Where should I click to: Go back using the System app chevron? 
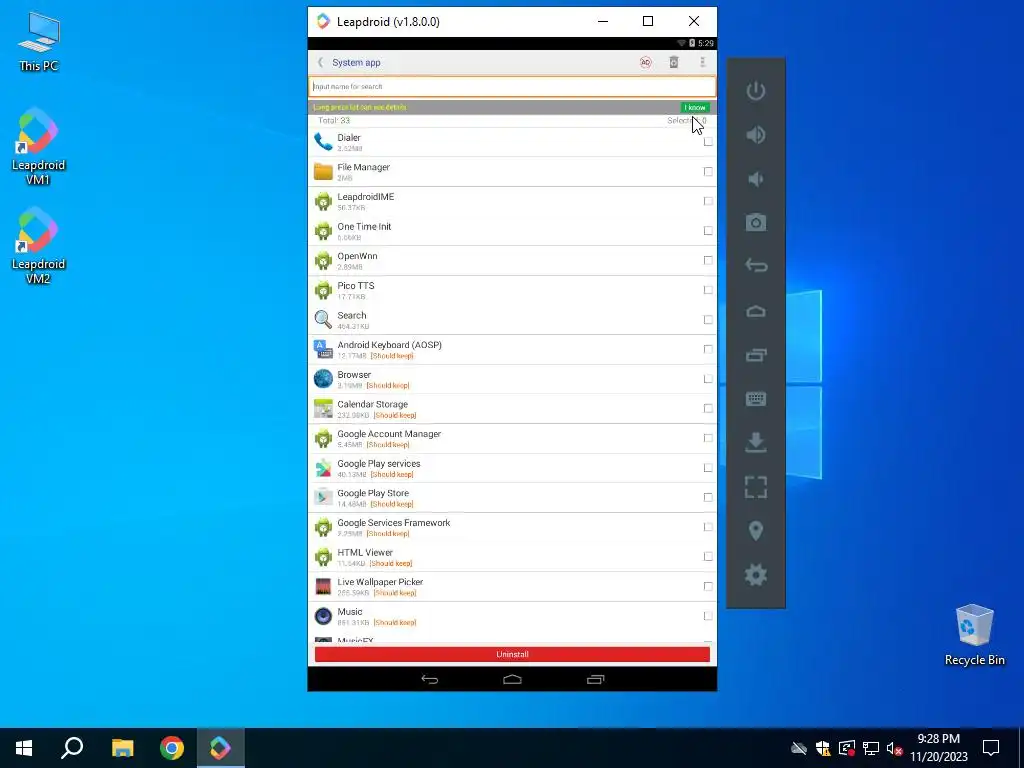pos(320,63)
